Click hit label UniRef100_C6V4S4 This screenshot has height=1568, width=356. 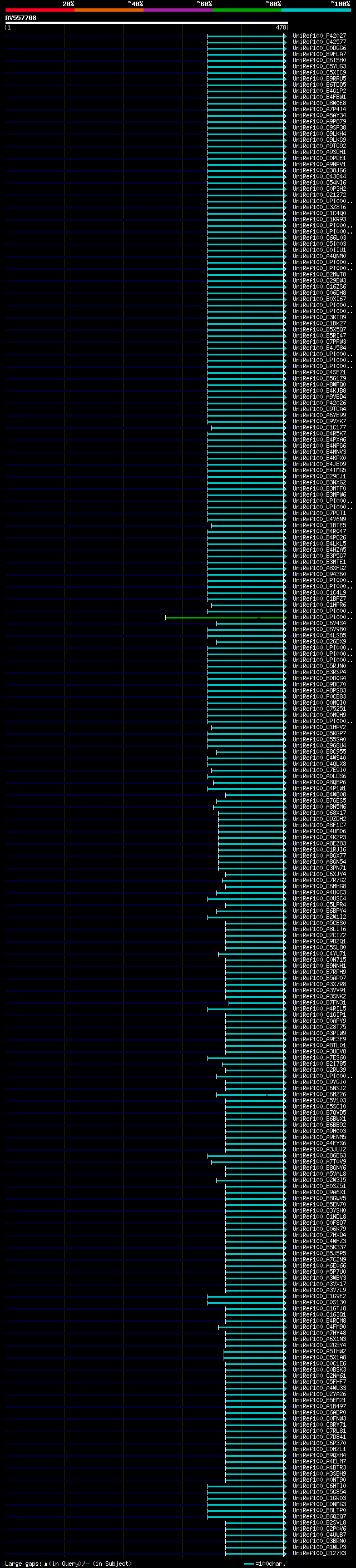point(319,624)
